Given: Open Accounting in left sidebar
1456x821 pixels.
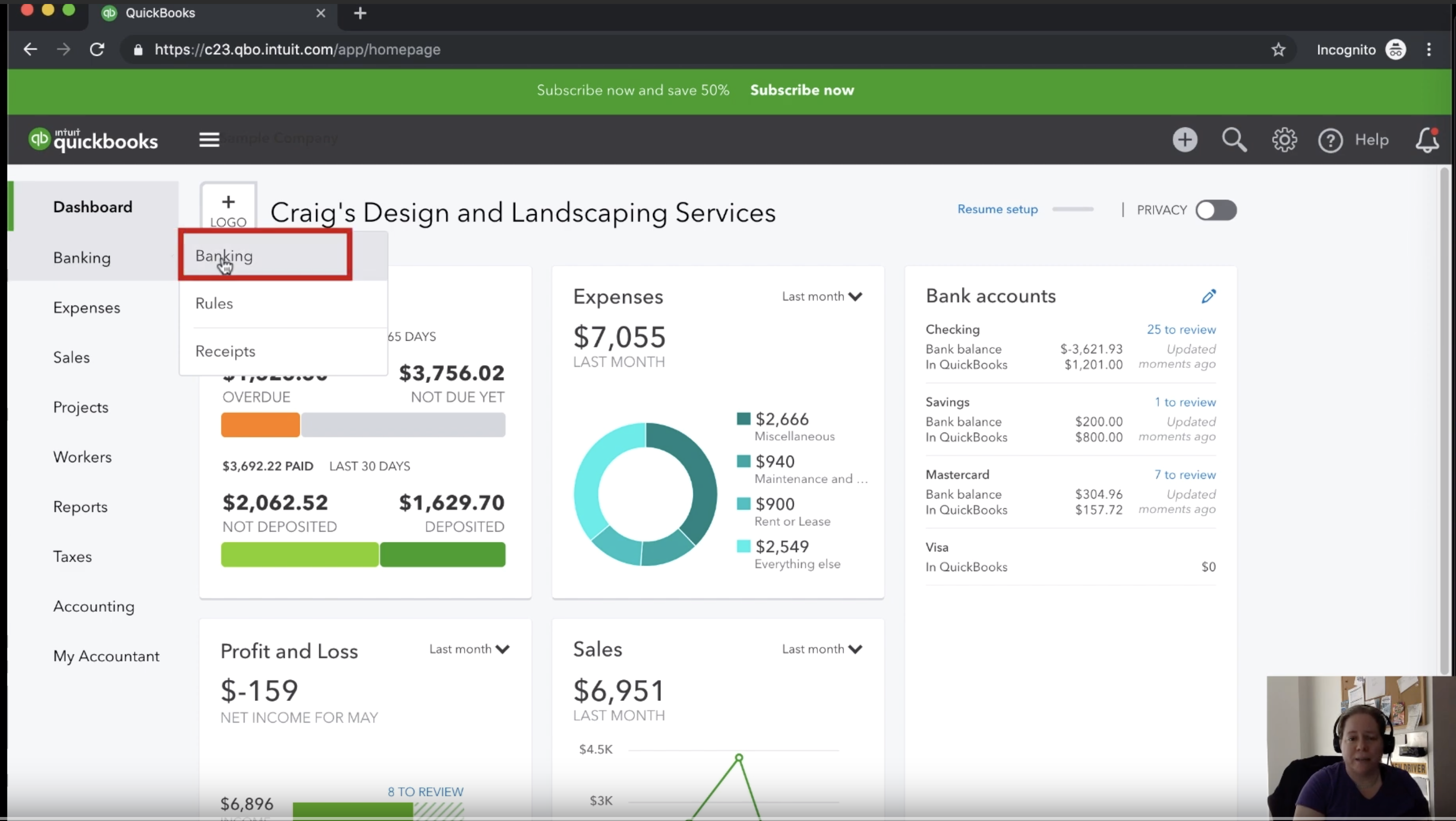Looking at the screenshot, I should tap(93, 606).
